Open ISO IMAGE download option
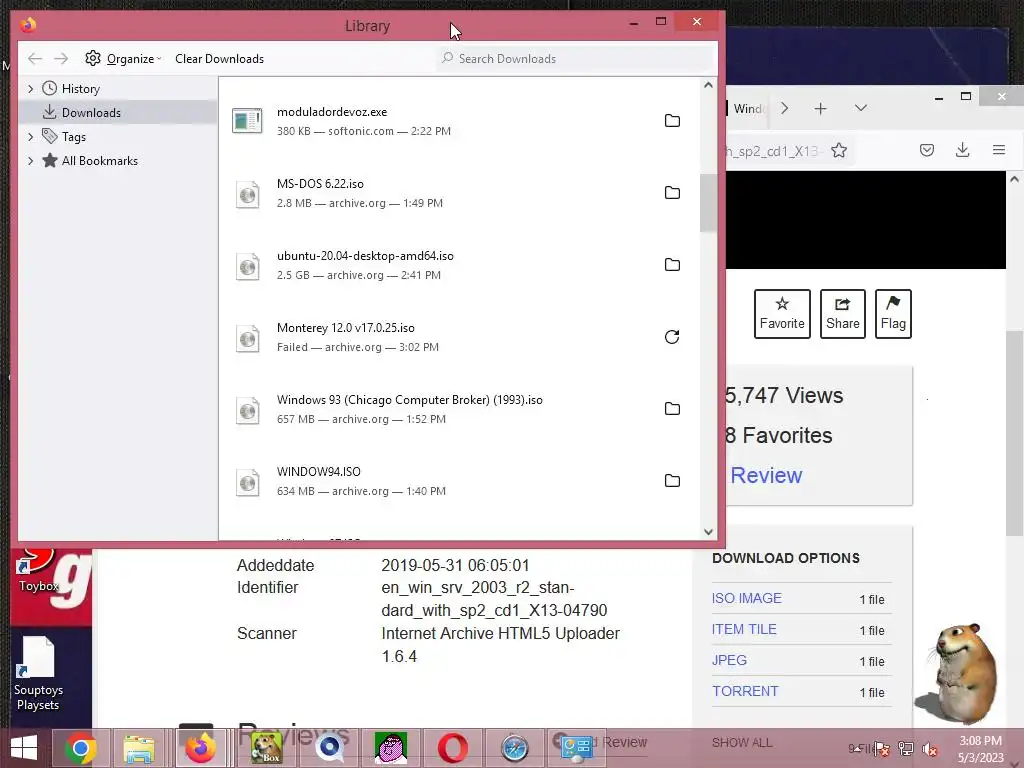Image resolution: width=1024 pixels, height=768 pixels. tap(746, 598)
